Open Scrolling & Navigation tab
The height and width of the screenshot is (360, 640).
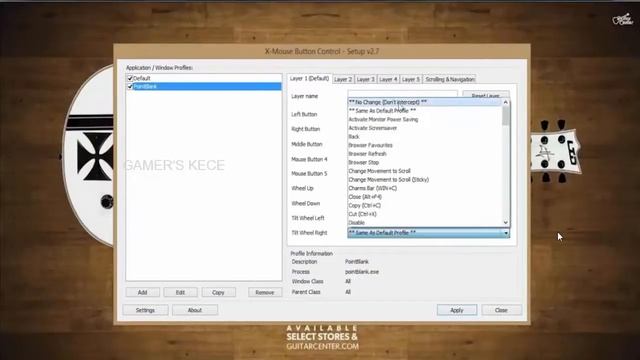450,79
